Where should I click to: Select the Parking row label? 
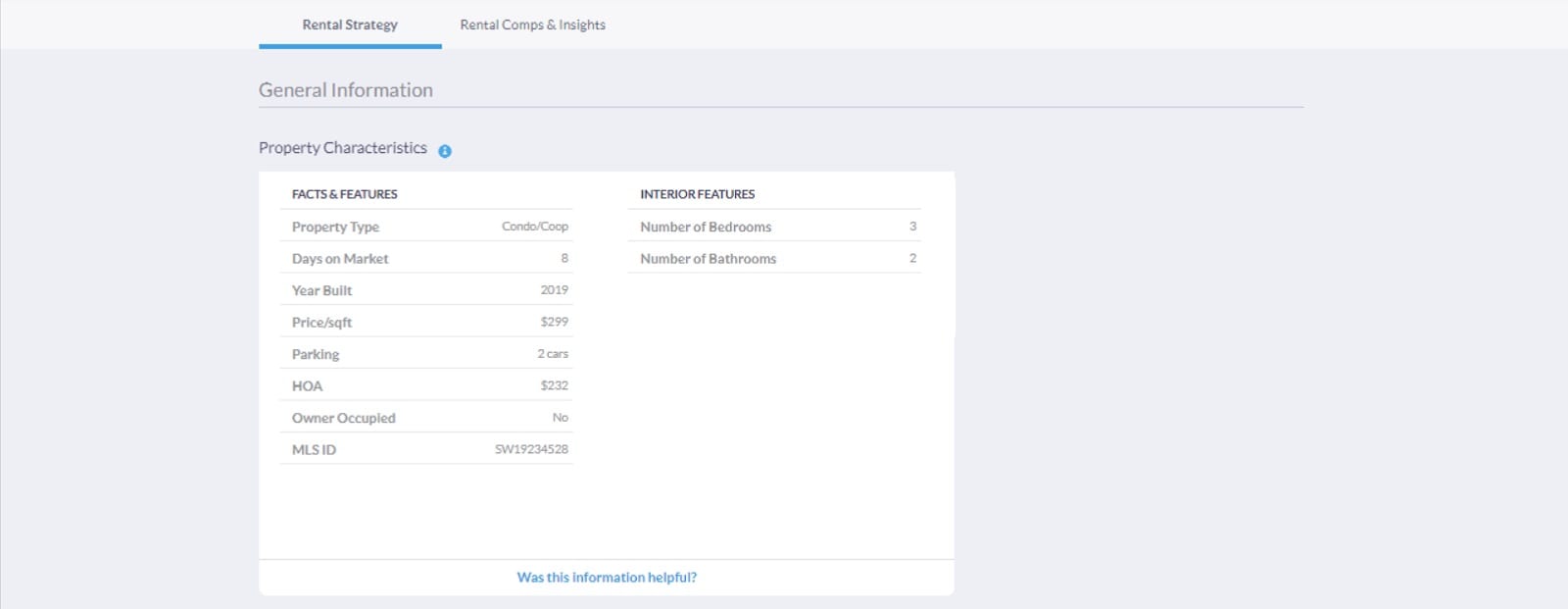(316, 354)
